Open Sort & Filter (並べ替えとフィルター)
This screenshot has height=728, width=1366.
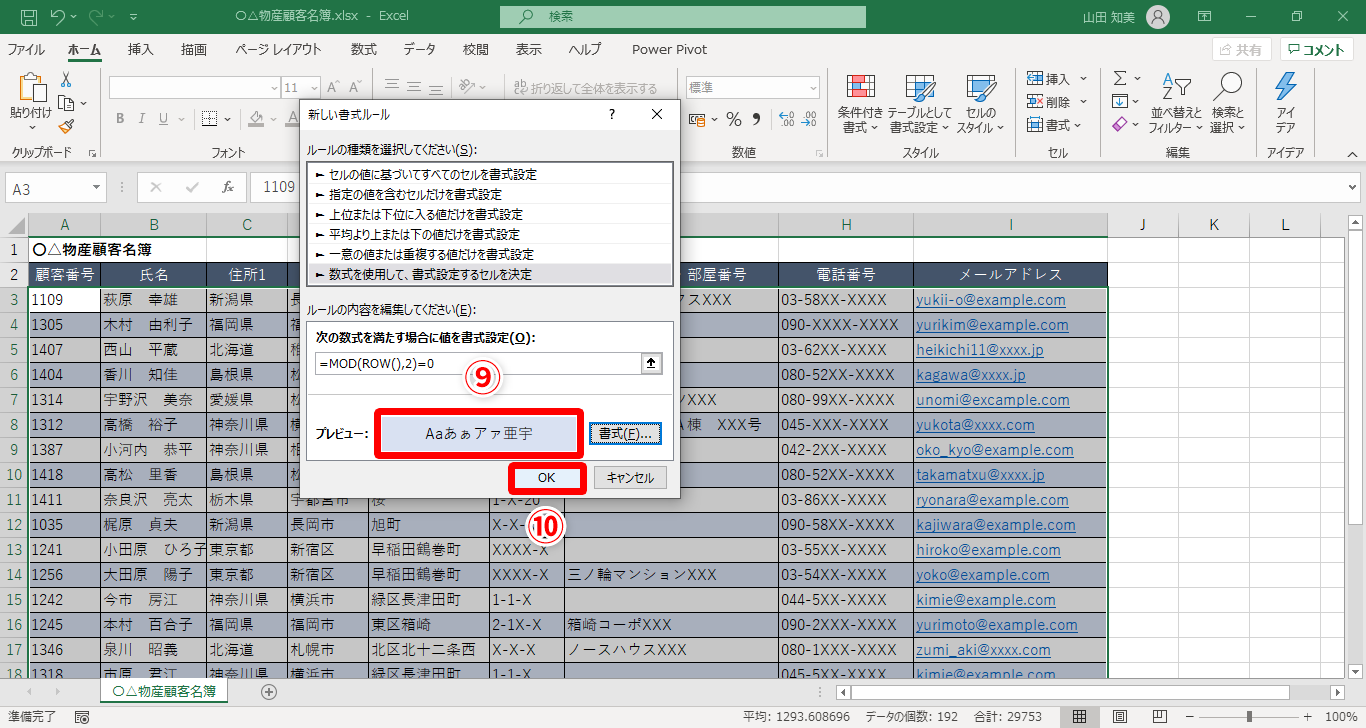[1176, 104]
